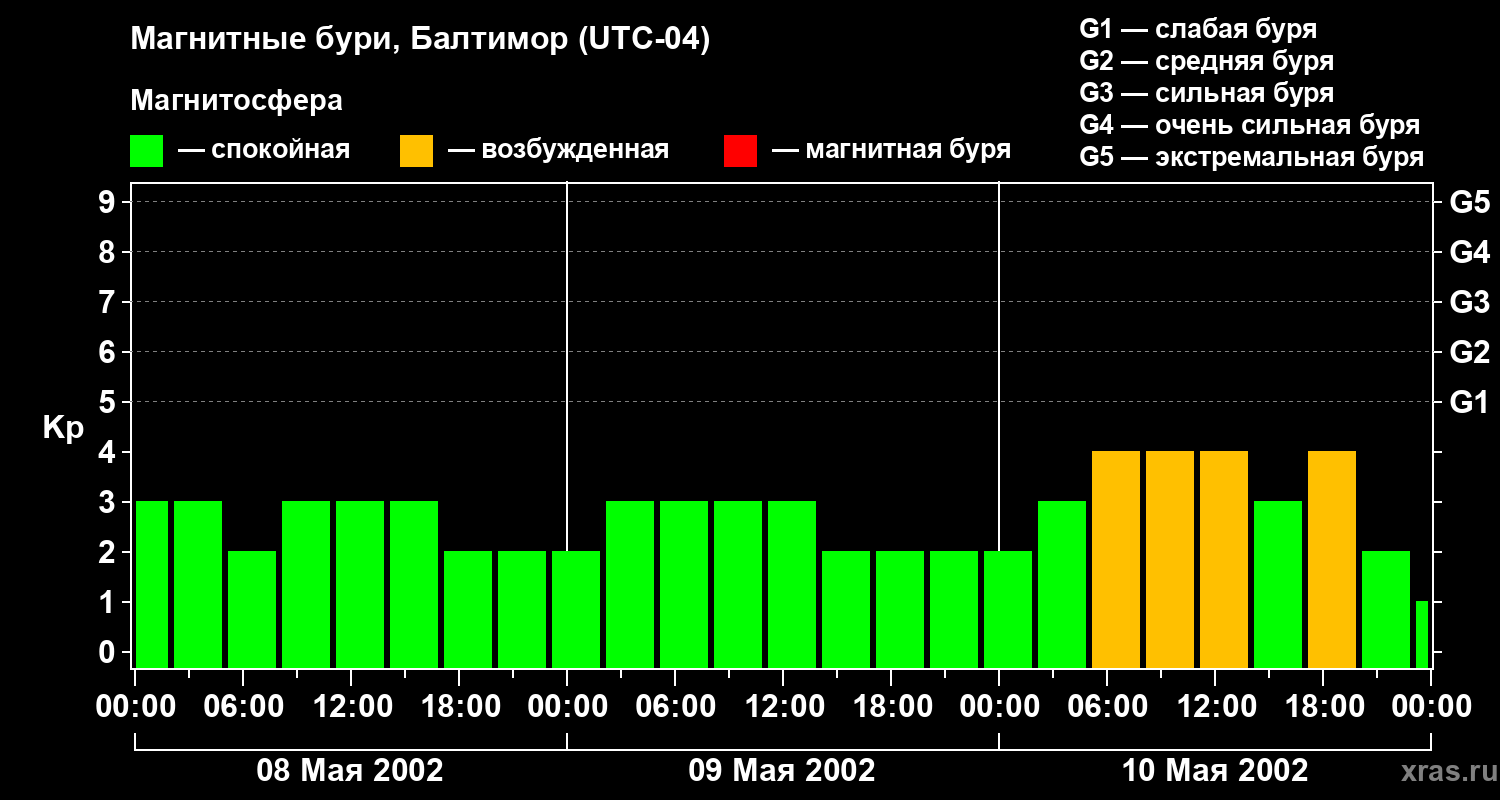The image size is (1500, 800).
Task: Select the chart title "Магнитные бури, Балтимор"
Action: (x=420, y=40)
